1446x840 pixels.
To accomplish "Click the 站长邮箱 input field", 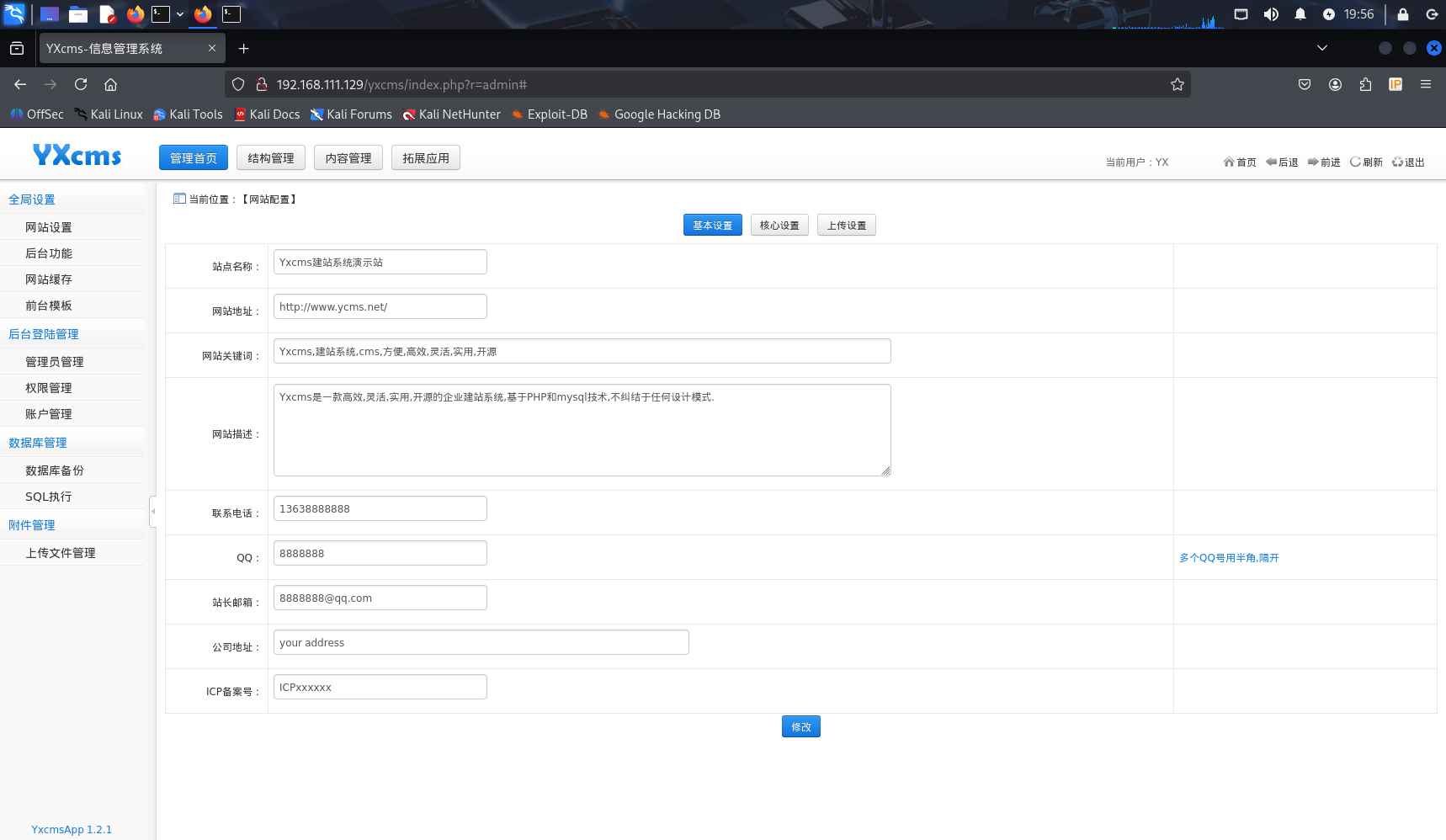I will 380,598.
